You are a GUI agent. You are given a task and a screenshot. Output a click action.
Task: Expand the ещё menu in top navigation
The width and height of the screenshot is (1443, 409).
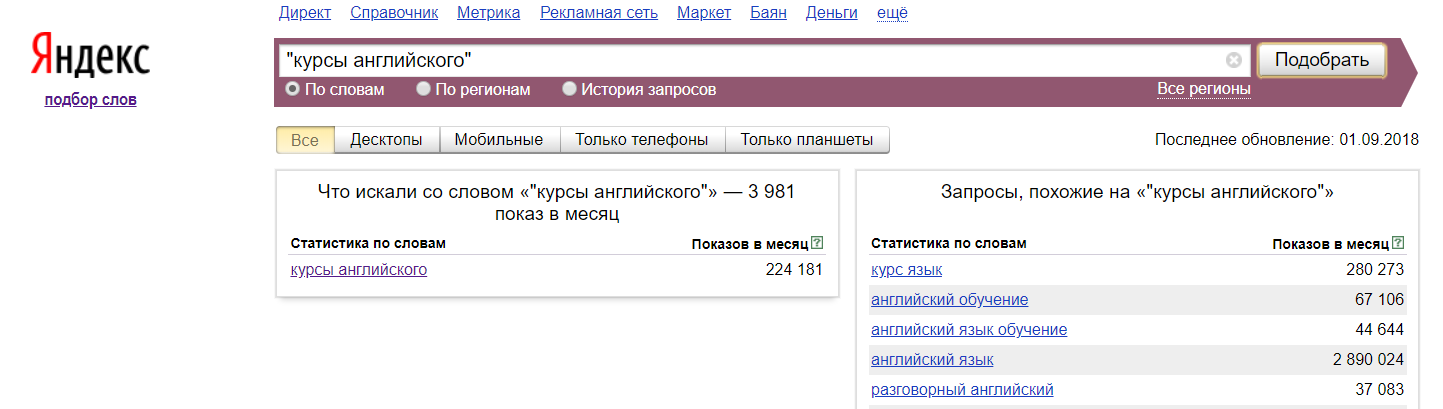click(892, 13)
